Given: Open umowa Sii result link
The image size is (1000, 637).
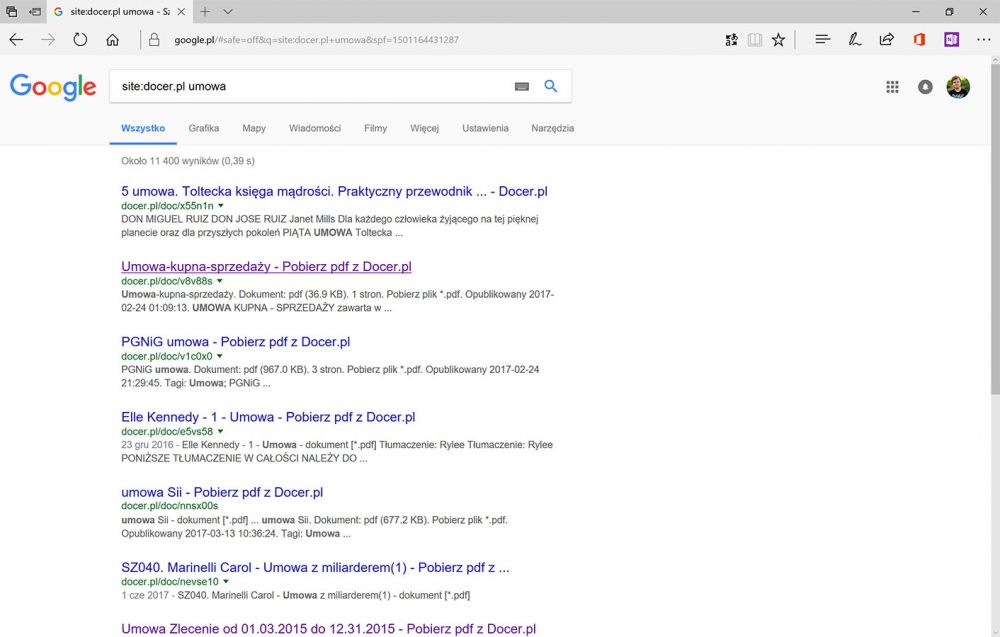Looking at the screenshot, I should [x=222, y=492].
